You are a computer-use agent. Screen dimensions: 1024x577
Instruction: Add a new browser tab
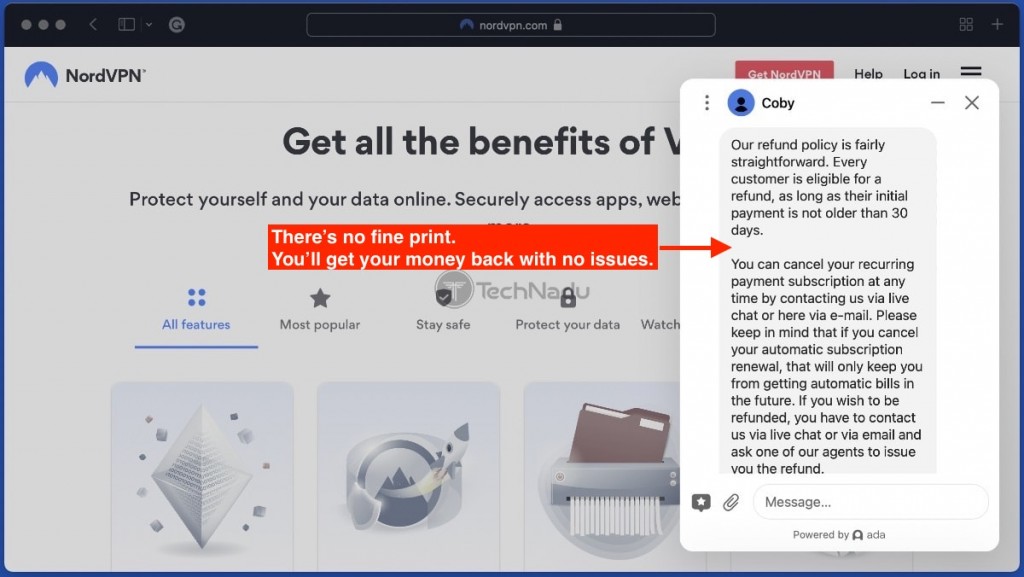tap(997, 24)
